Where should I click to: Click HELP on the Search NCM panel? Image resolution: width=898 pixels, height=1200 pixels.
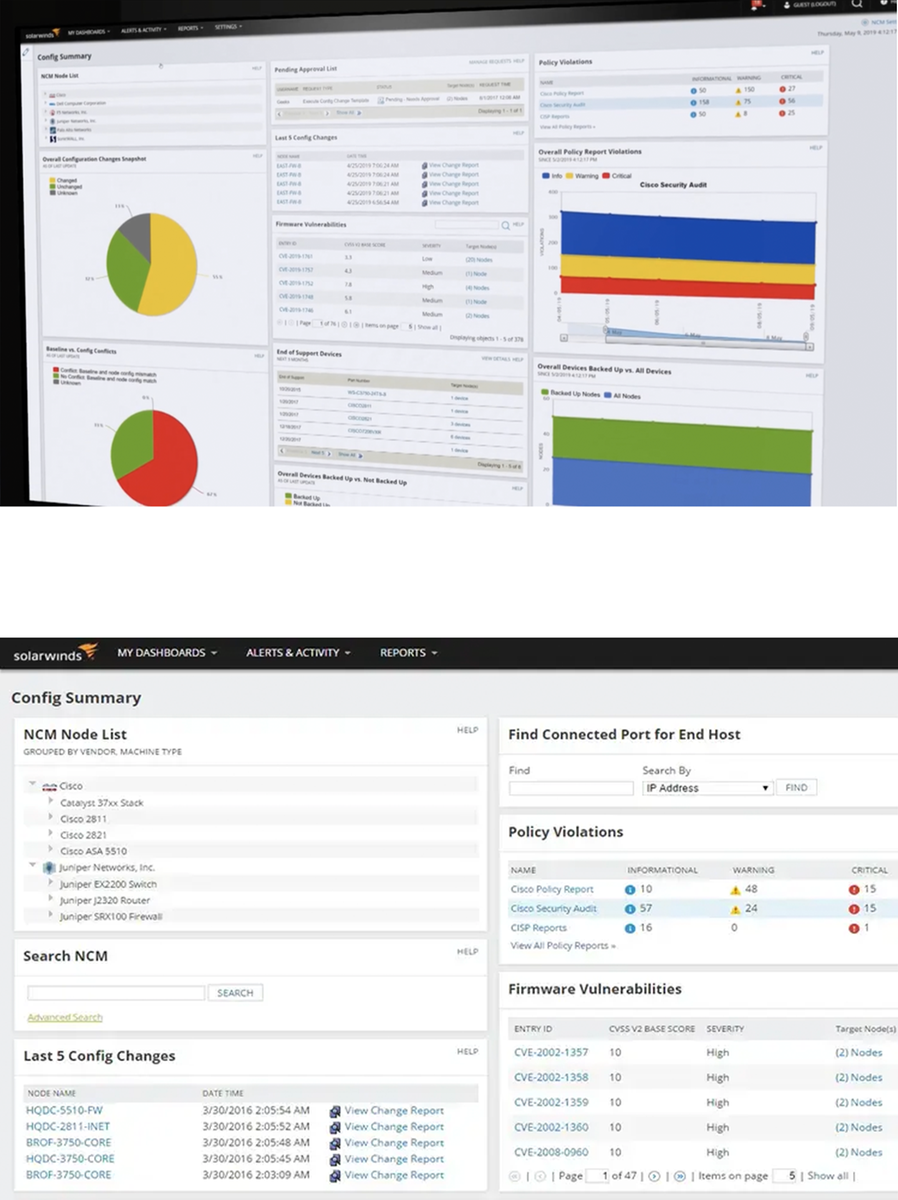click(x=467, y=952)
